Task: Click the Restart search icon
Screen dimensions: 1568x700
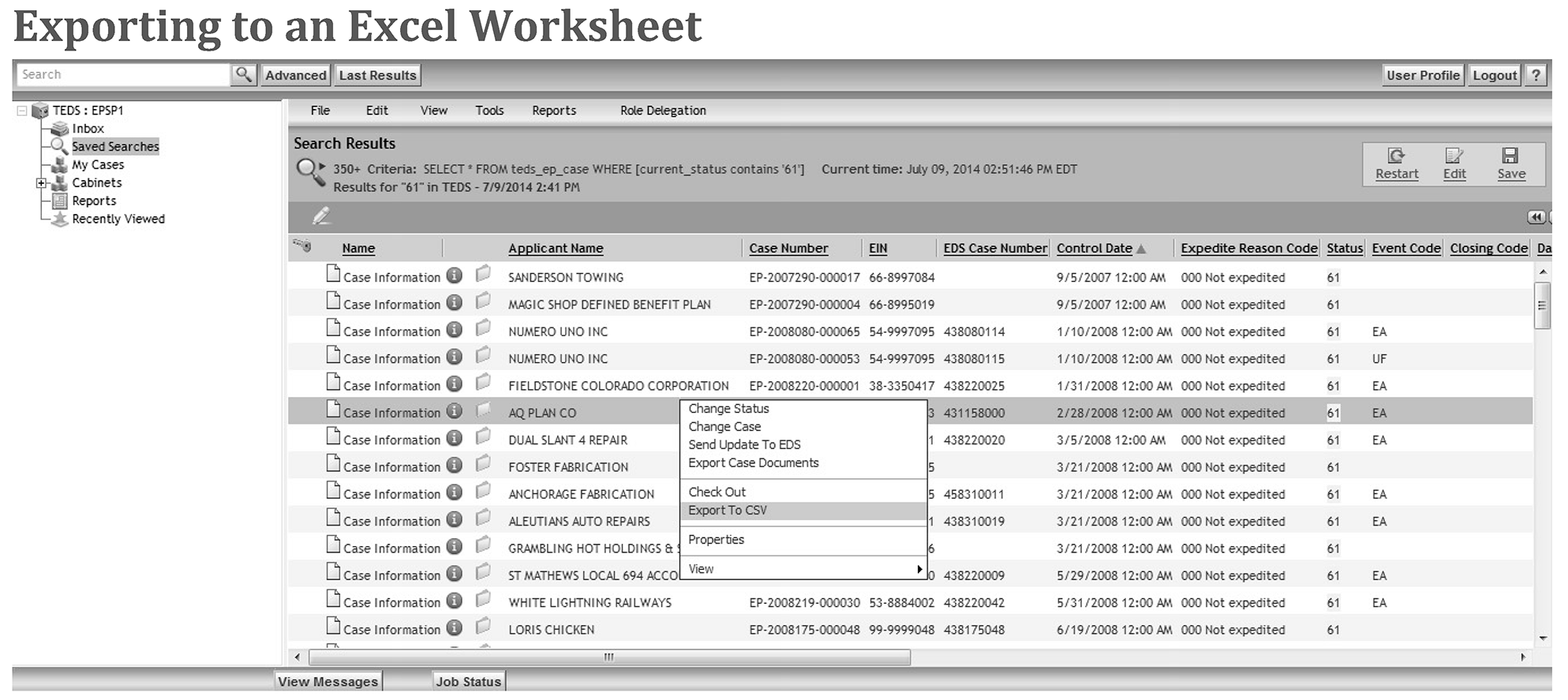Action: tap(1396, 156)
